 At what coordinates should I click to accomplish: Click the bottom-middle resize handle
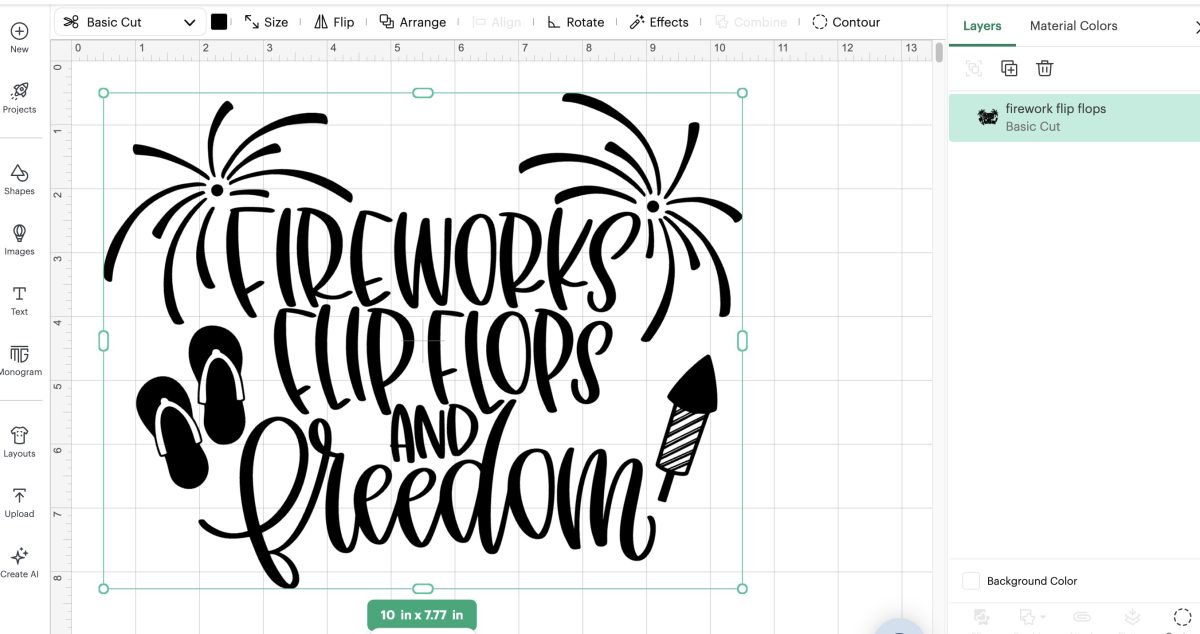423,589
